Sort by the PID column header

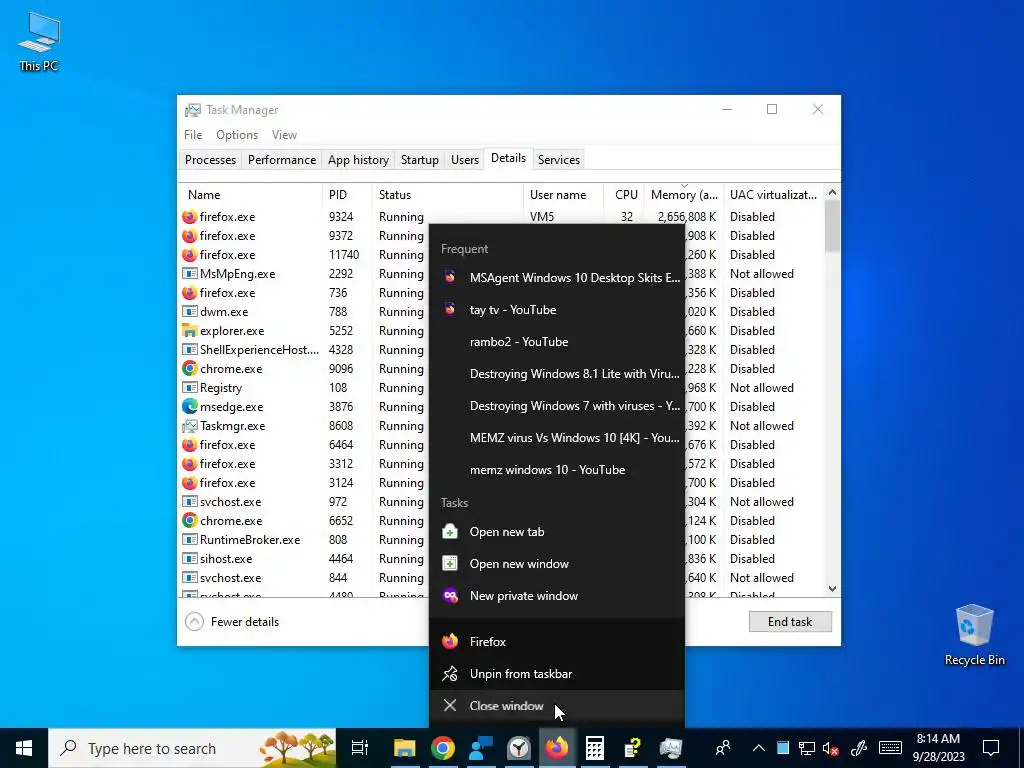pyautogui.click(x=347, y=195)
